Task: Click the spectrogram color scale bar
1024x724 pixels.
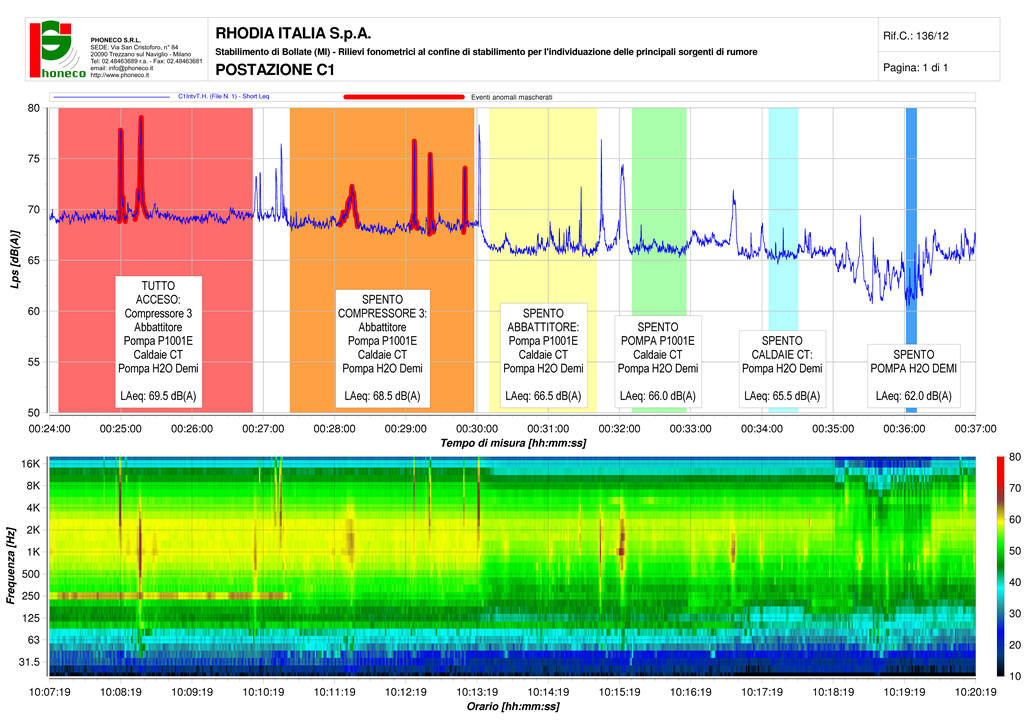Action: coord(1000,567)
